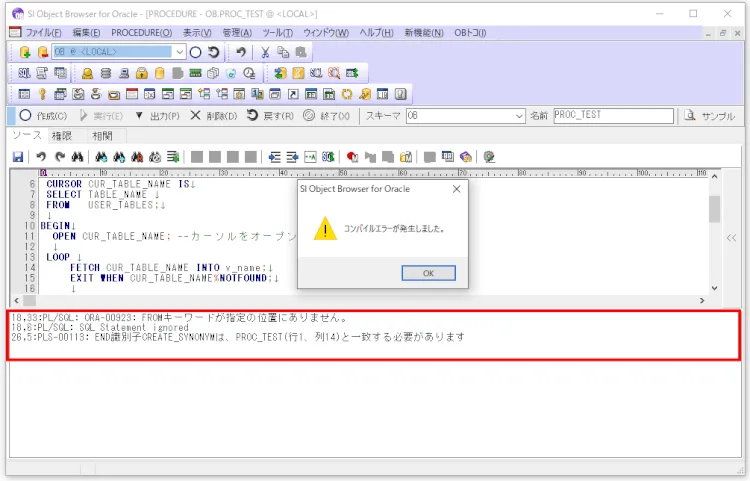Switch to the 権限 tab
The width and height of the screenshot is (750, 481).
pyautogui.click(x=62, y=136)
